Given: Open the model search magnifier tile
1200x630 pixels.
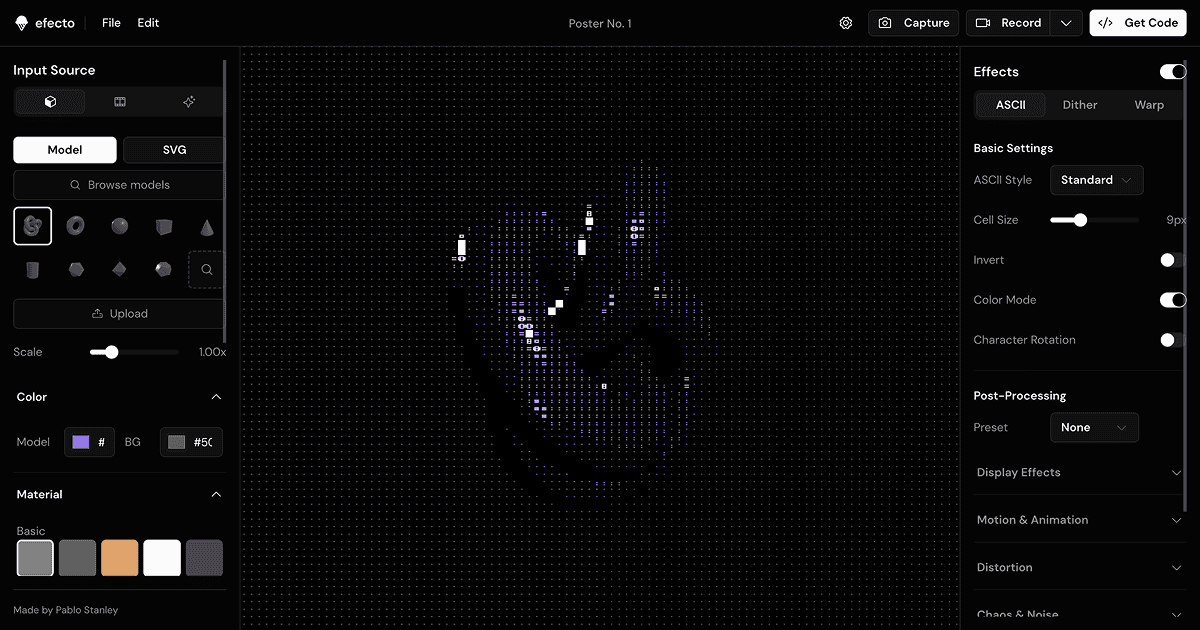Looking at the screenshot, I should (206, 269).
